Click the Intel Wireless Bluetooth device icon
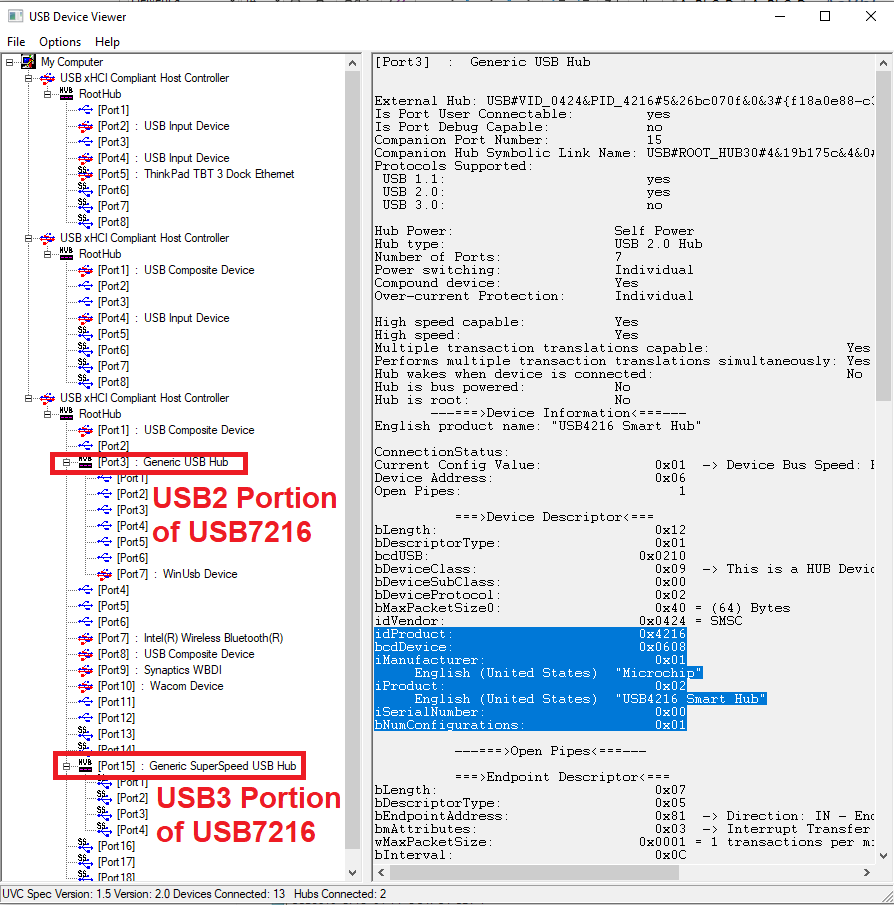Image resolution: width=894 pixels, height=905 pixels. point(85,638)
